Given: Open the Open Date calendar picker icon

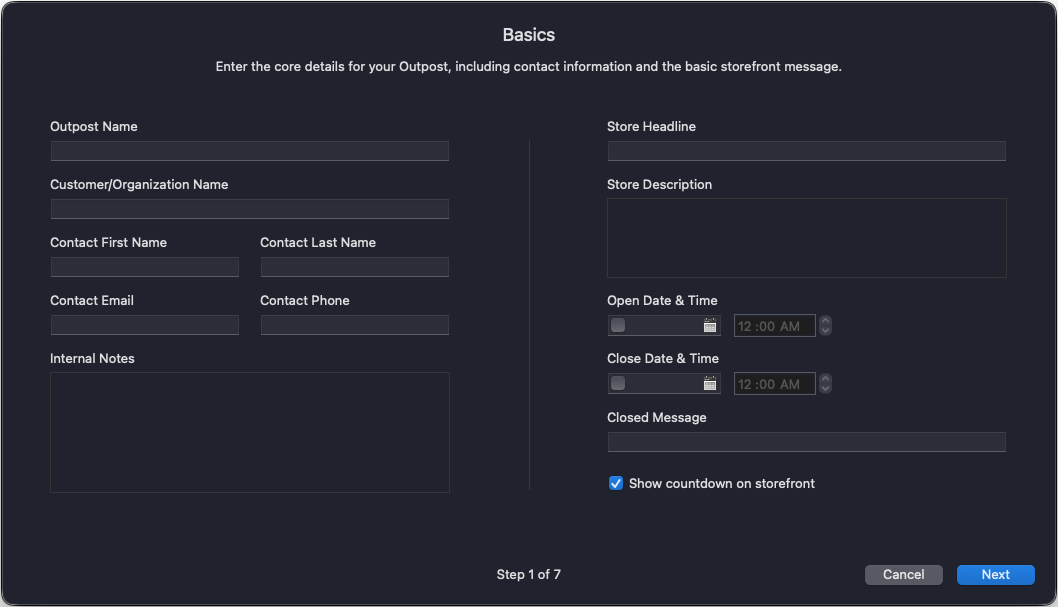Looking at the screenshot, I should [x=710, y=326].
